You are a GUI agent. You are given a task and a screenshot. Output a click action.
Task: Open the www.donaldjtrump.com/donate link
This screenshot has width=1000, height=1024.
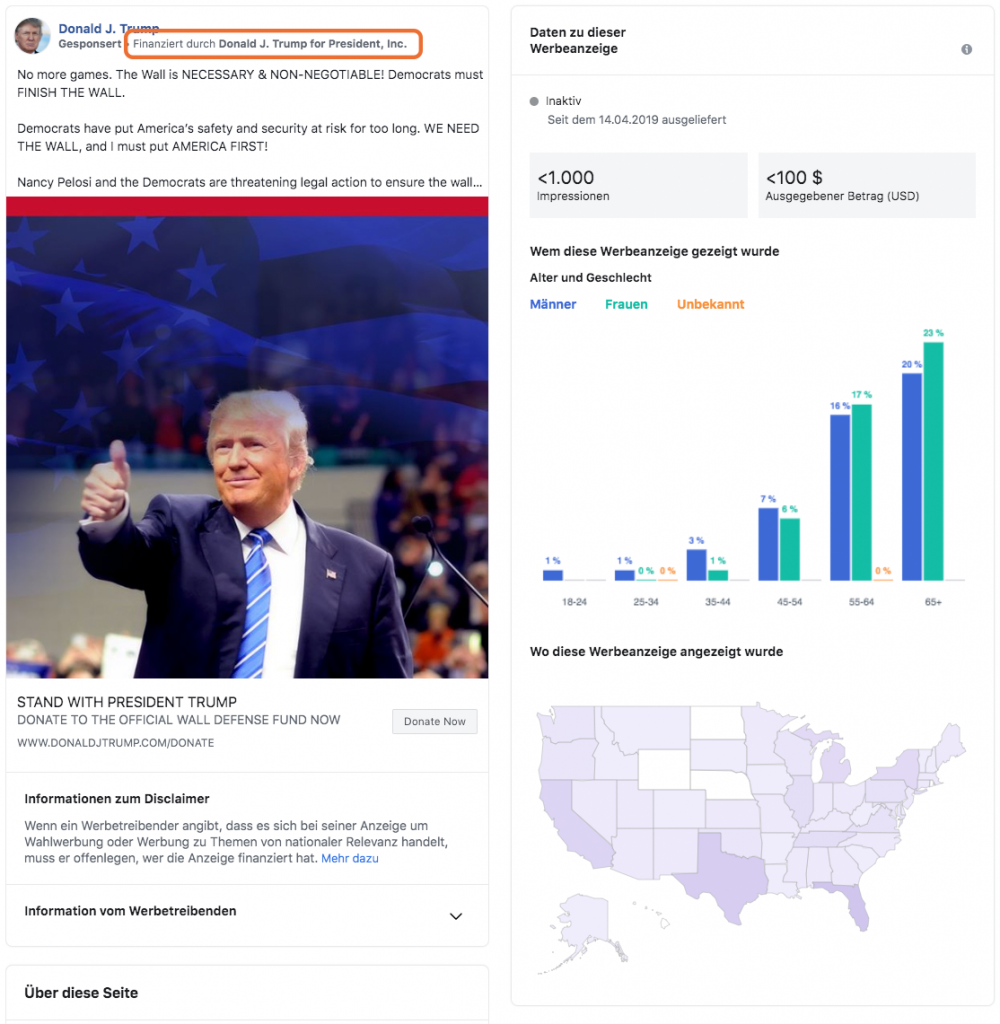115,743
